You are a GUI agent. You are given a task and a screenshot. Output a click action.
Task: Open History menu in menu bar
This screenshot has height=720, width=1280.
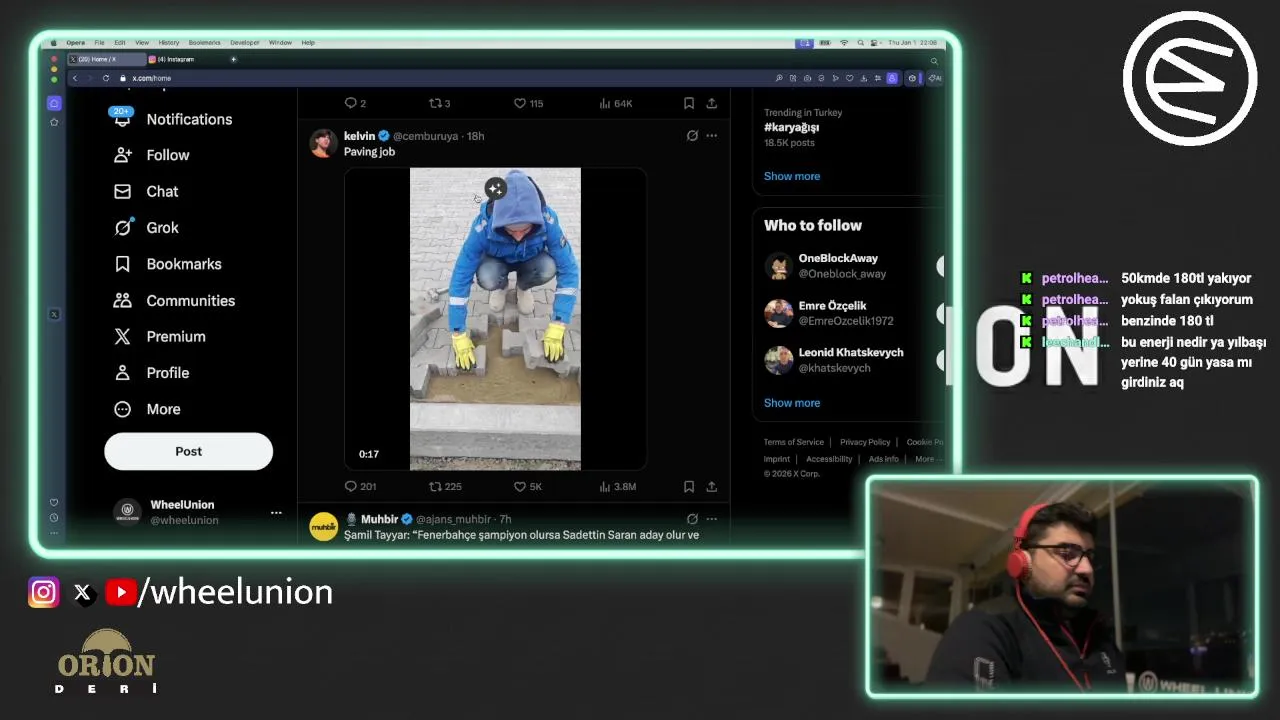click(x=169, y=43)
